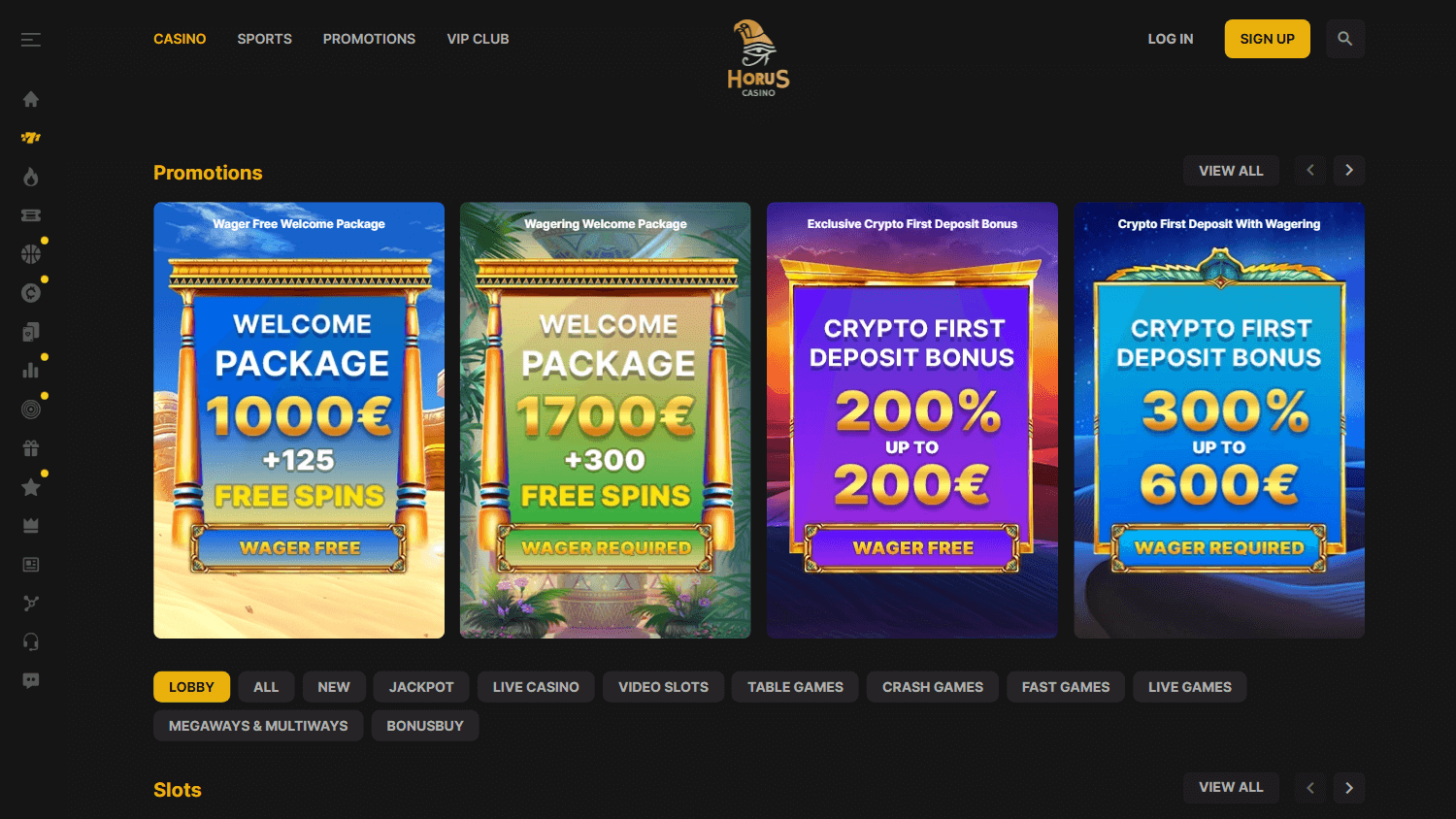The width and height of the screenshot is (1456, 819).
Task: Open the hamburger menu in the sidebar
Action: [31, 40]
